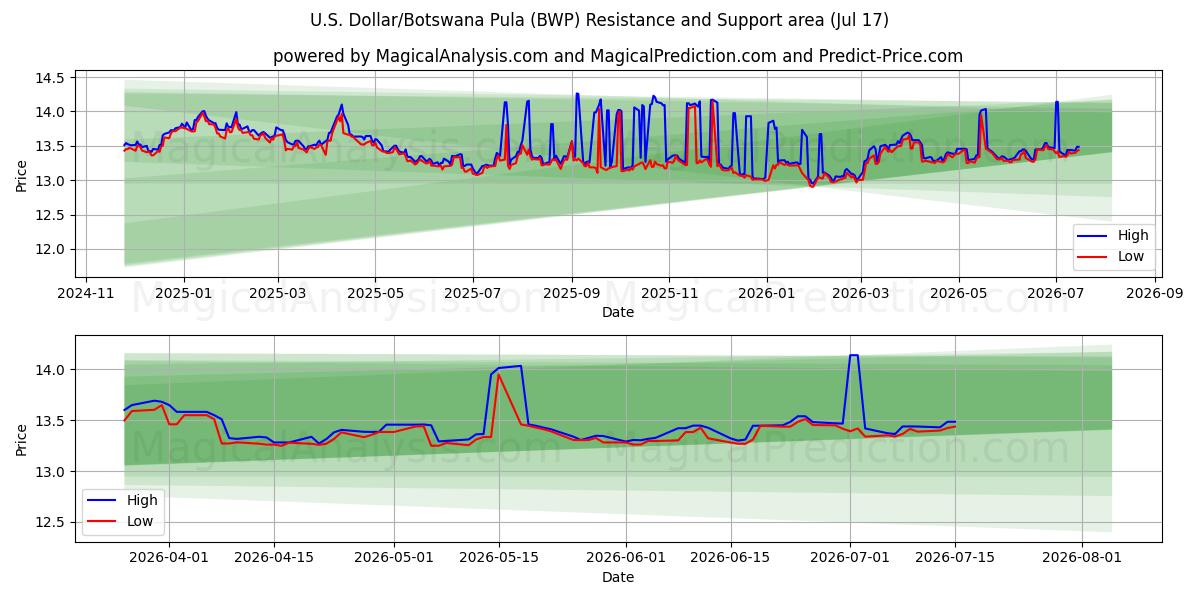
Task: Click the '2026-05-01' x-axis label on the bottom chart
Action: tap(396, 559)
